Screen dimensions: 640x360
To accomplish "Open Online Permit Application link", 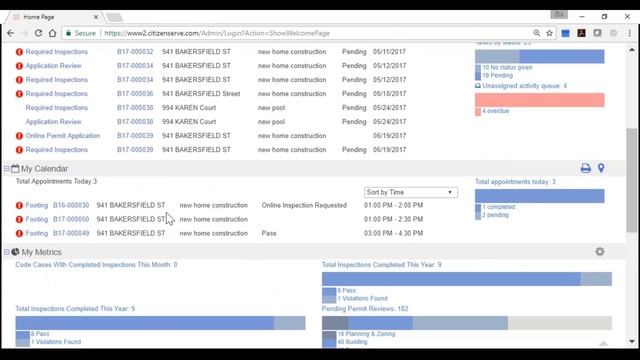I will (x=62, y=136).
